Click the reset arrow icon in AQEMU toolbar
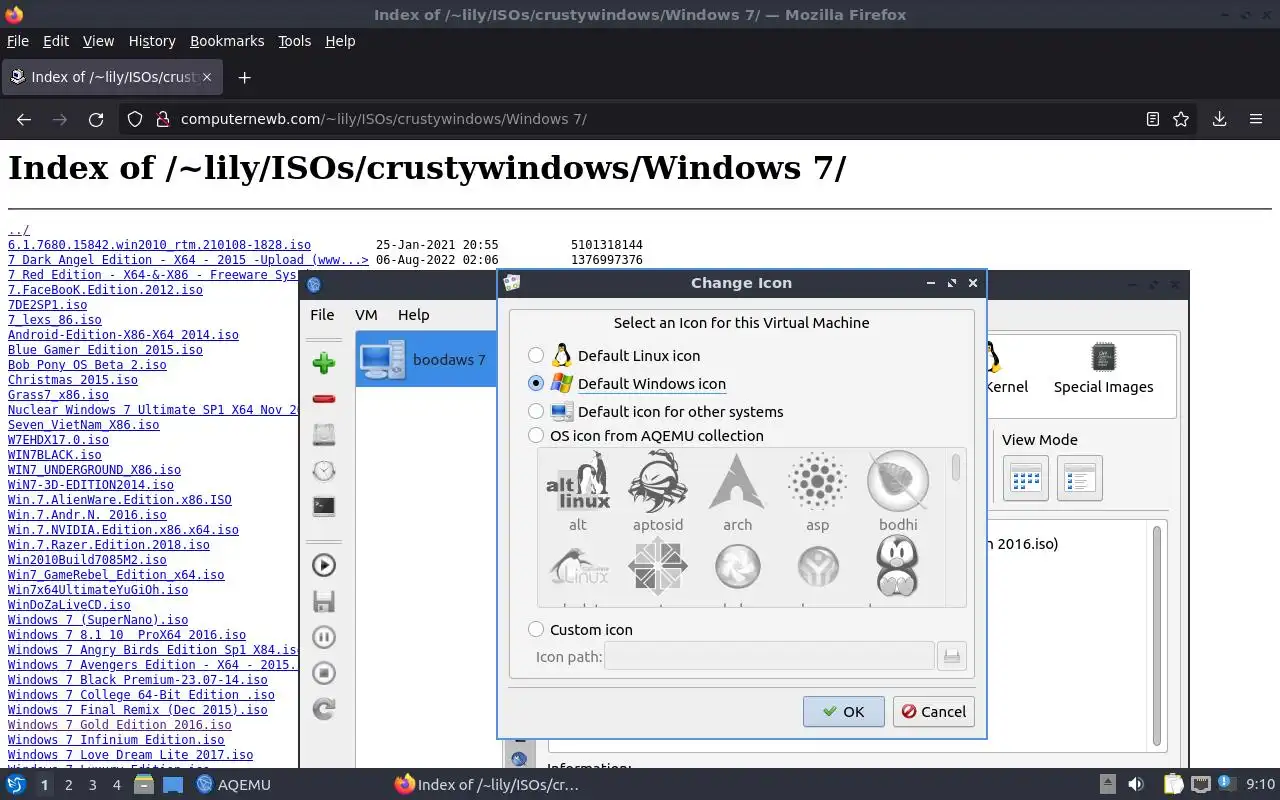The width and height of the screenshot is (1280, 800). coord(323,709)
